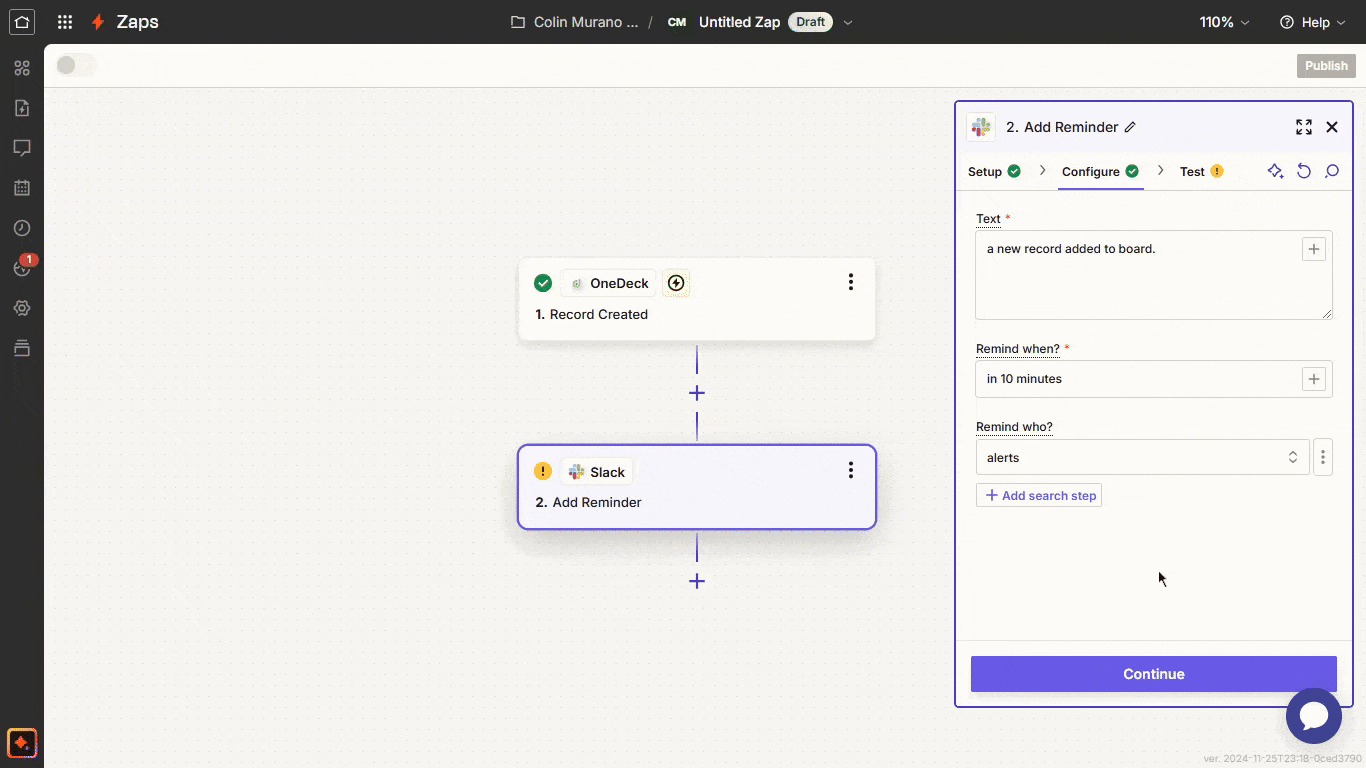Expand the Untitled Zap title dropdown chevron
The image size is (1366, 768).
click(x=848, y=22)
